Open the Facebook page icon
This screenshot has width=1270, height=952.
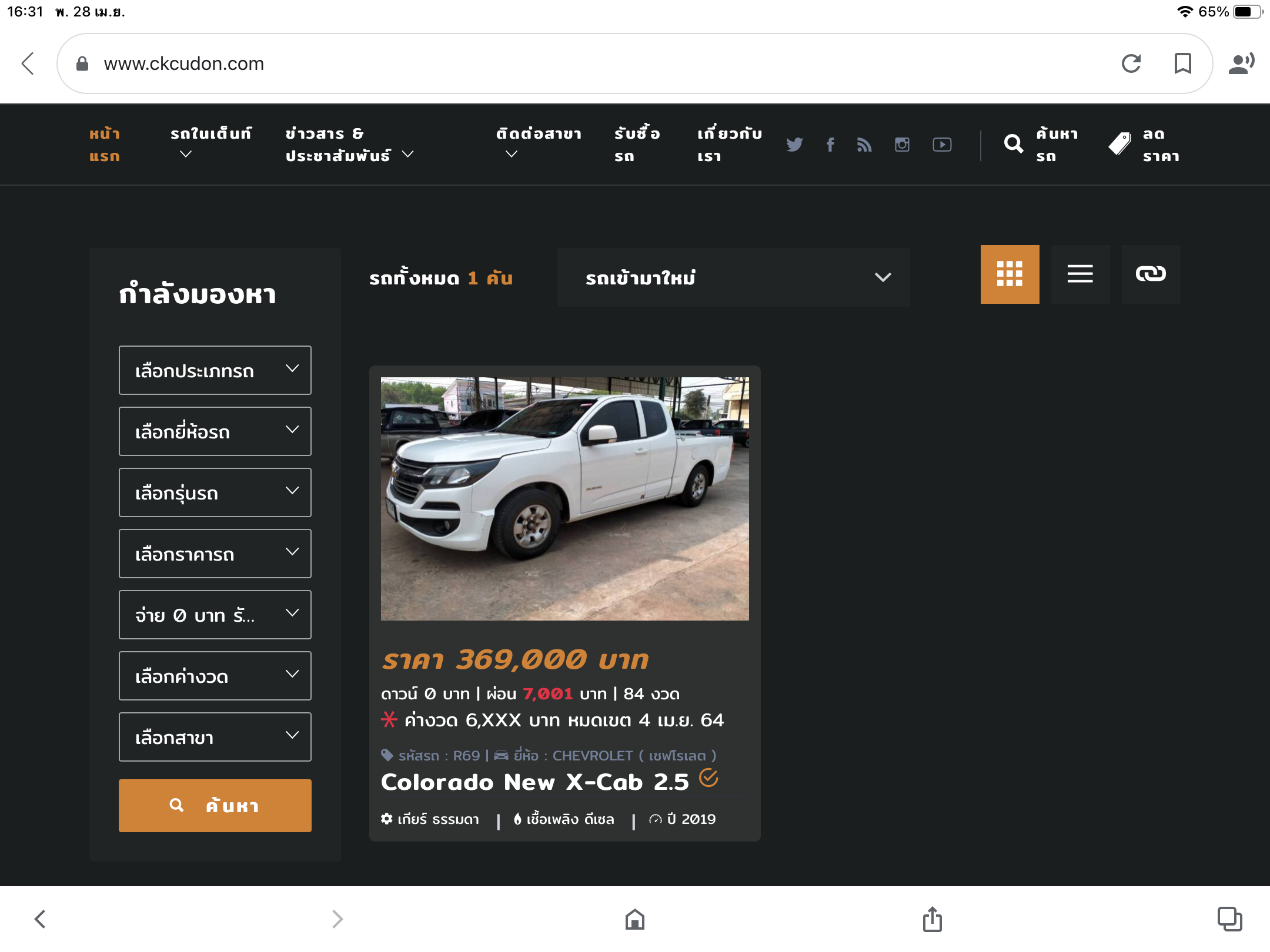tap(830, 145)
